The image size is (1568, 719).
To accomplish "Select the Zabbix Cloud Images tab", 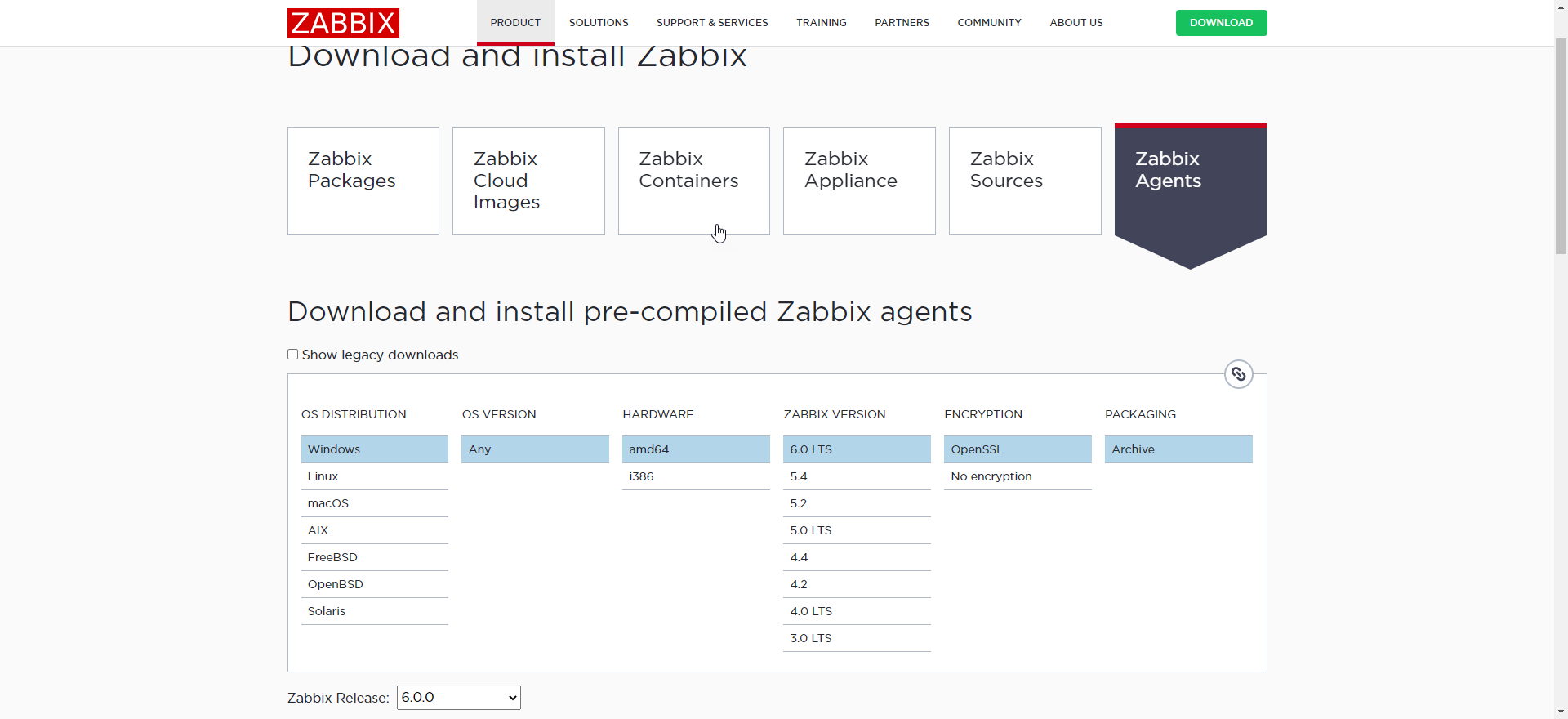I will (528, 181).
